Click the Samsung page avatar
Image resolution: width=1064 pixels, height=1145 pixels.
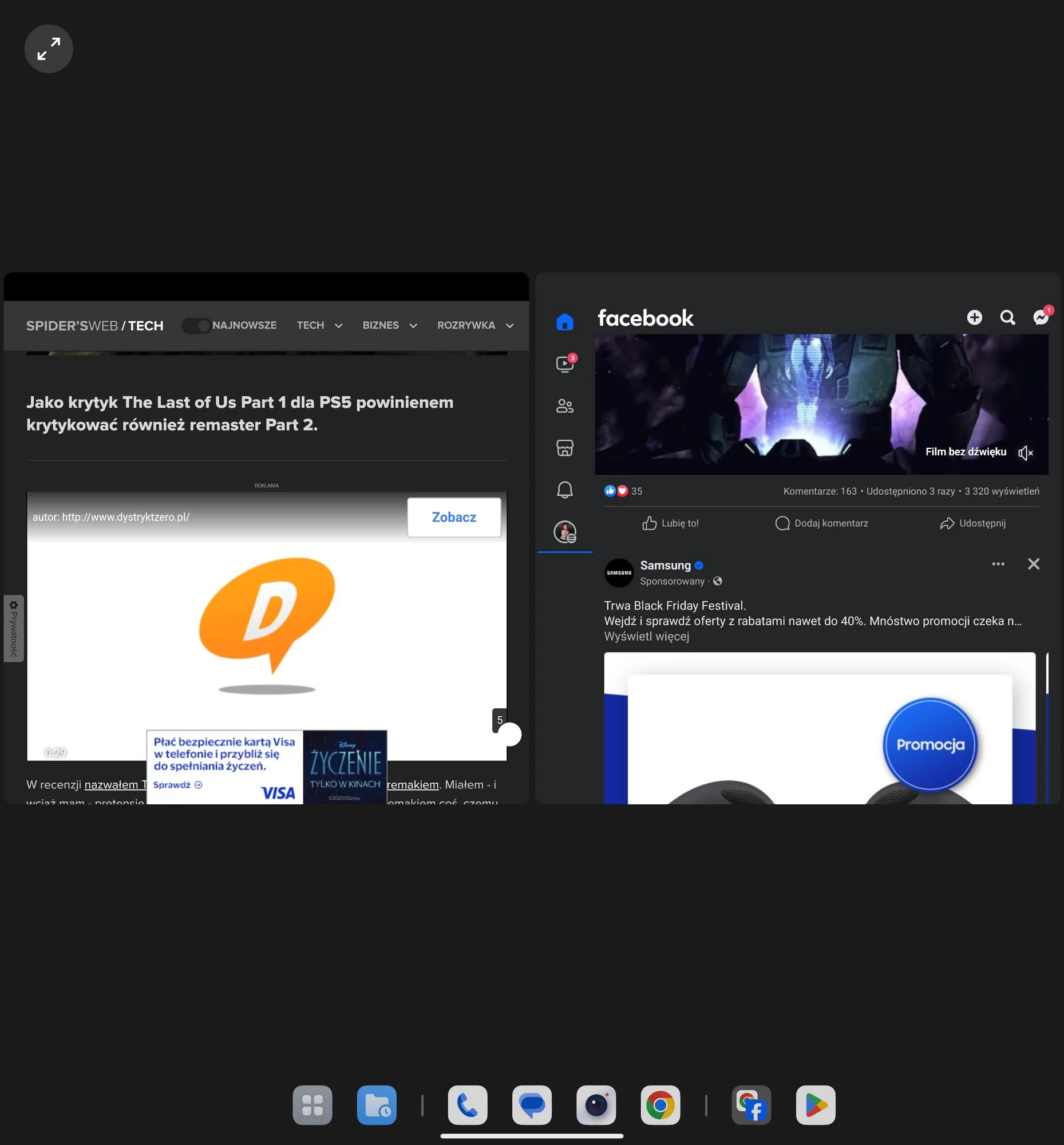pyautogui.click(x=619, y=572)
